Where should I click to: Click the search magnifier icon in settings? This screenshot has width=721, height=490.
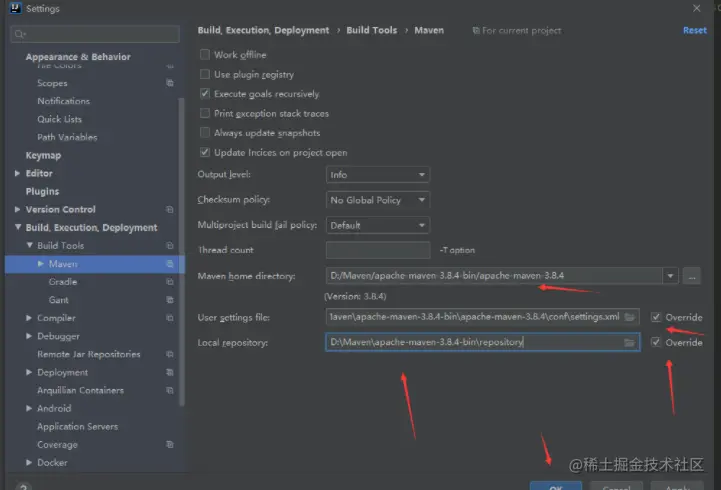[x=20, y=34]
